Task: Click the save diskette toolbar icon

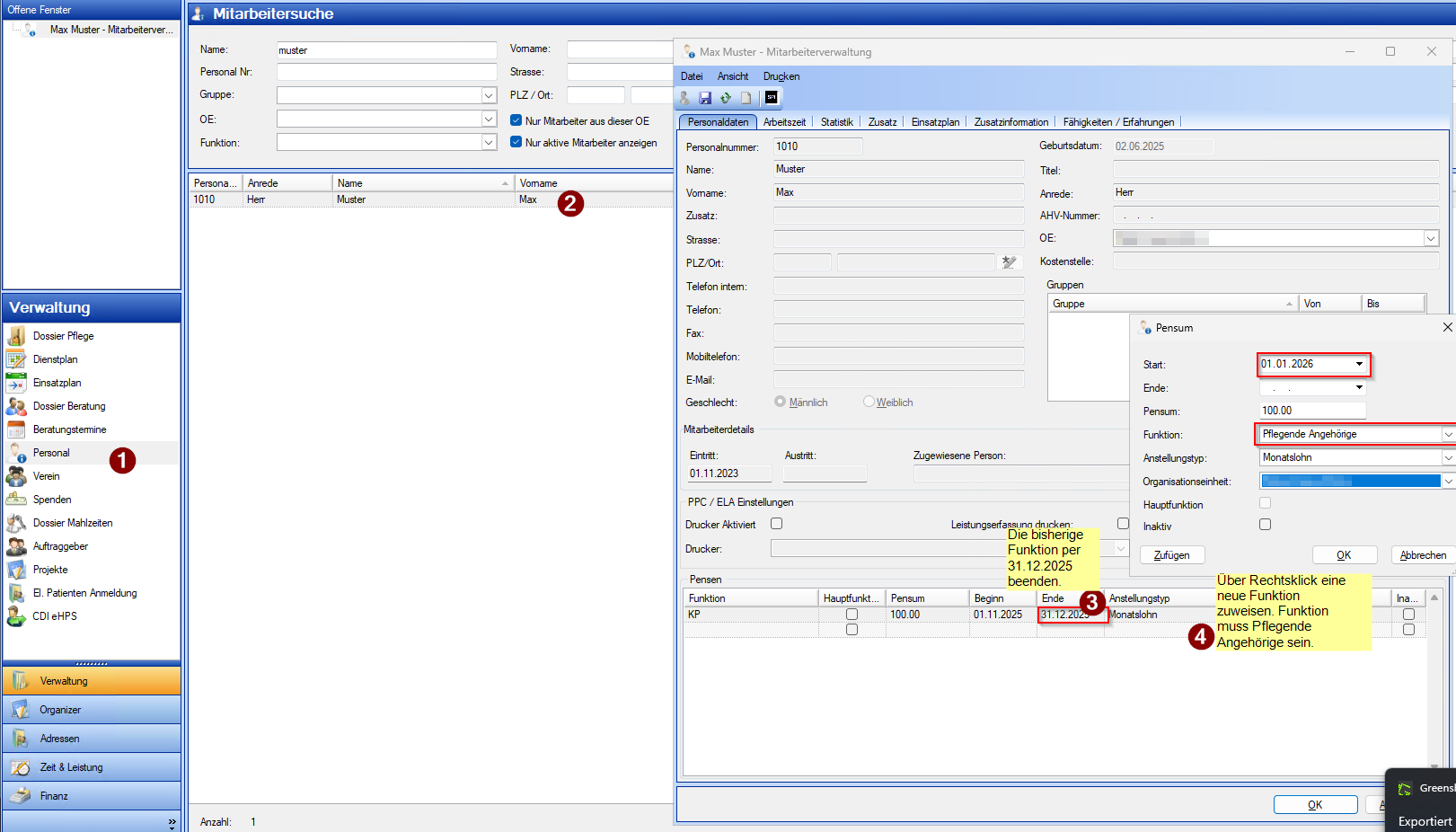Action: pyautogui.click(x=705, y=98)
